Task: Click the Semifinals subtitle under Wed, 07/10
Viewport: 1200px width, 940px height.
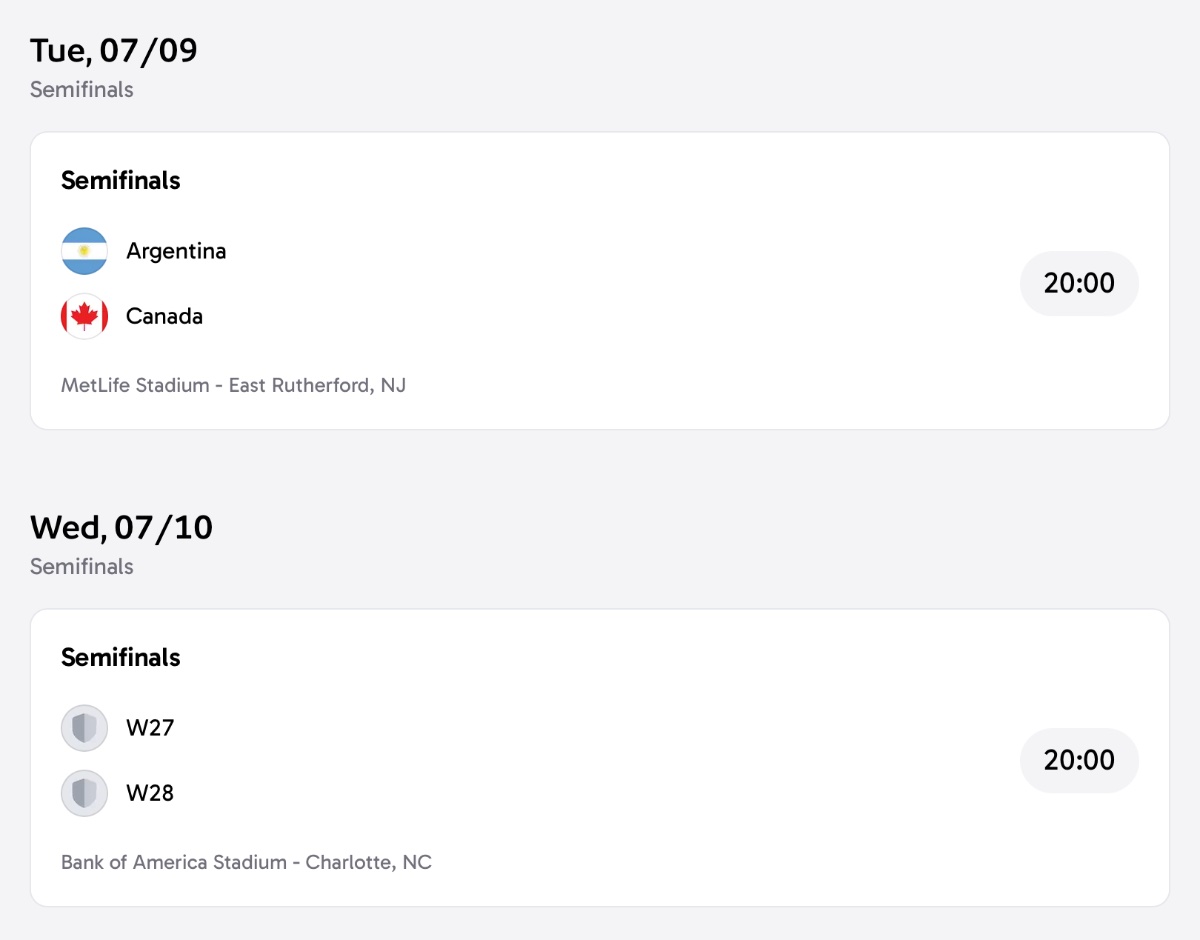Action: pyautogui.click(x=82, y=567)
